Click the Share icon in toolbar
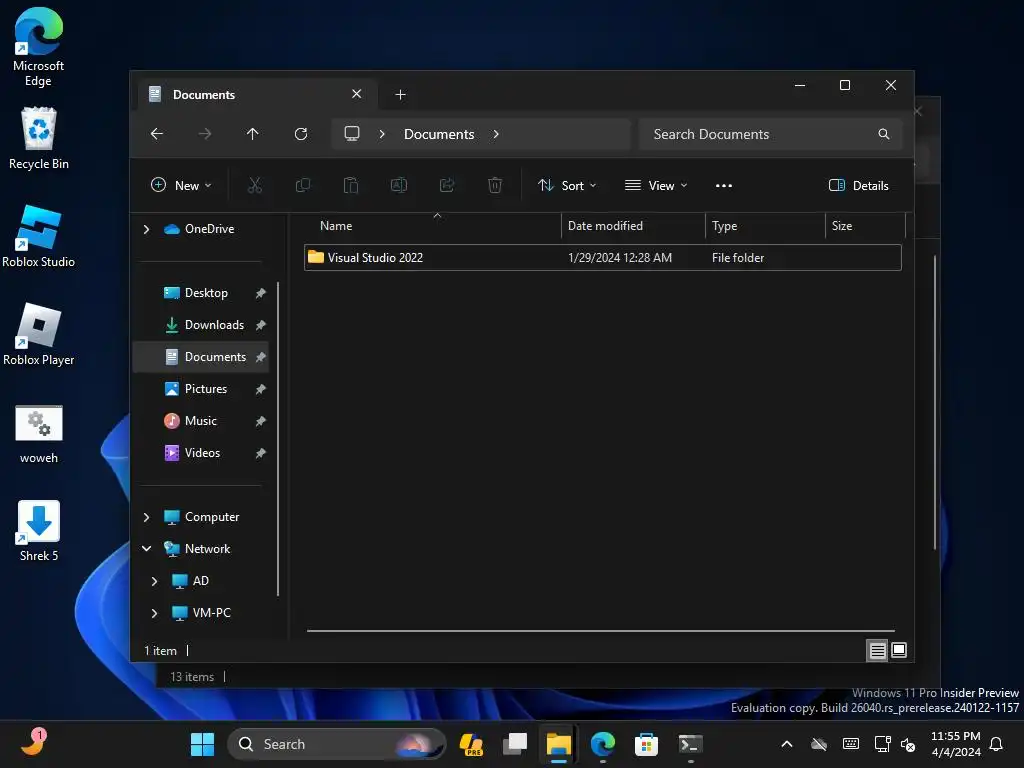Viewport: 1024px width, 768px height. click(447, 185)
